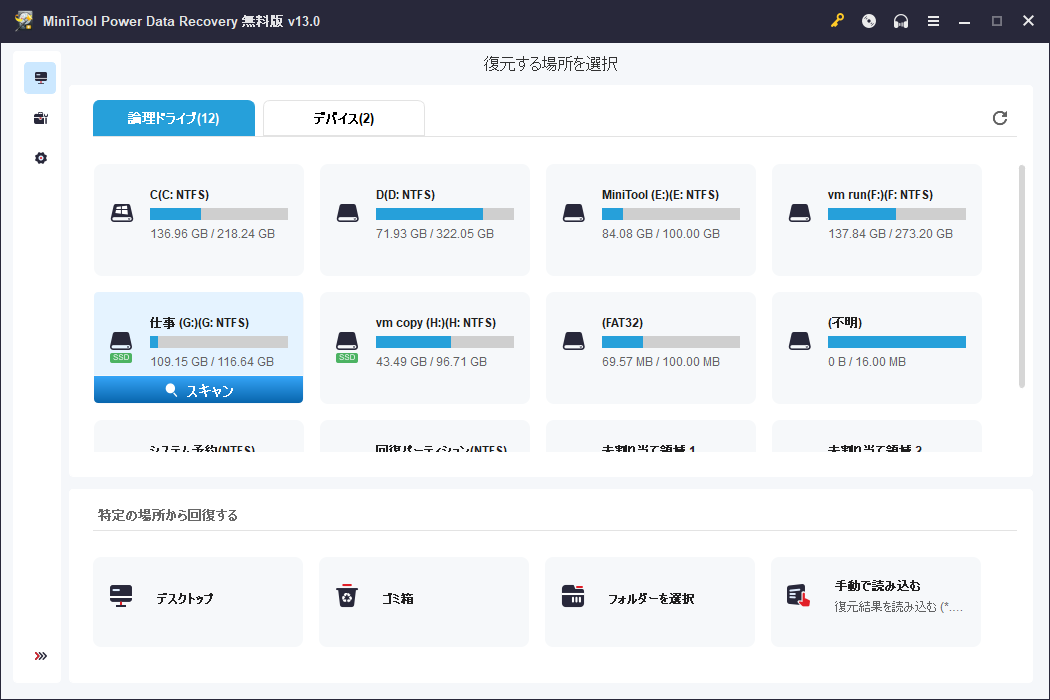This screenshot has height=700, width=1050.
Task: Select vm copy (H:)(H: NTFS) label
Action: pyautogui.click(x=436, y=323)
